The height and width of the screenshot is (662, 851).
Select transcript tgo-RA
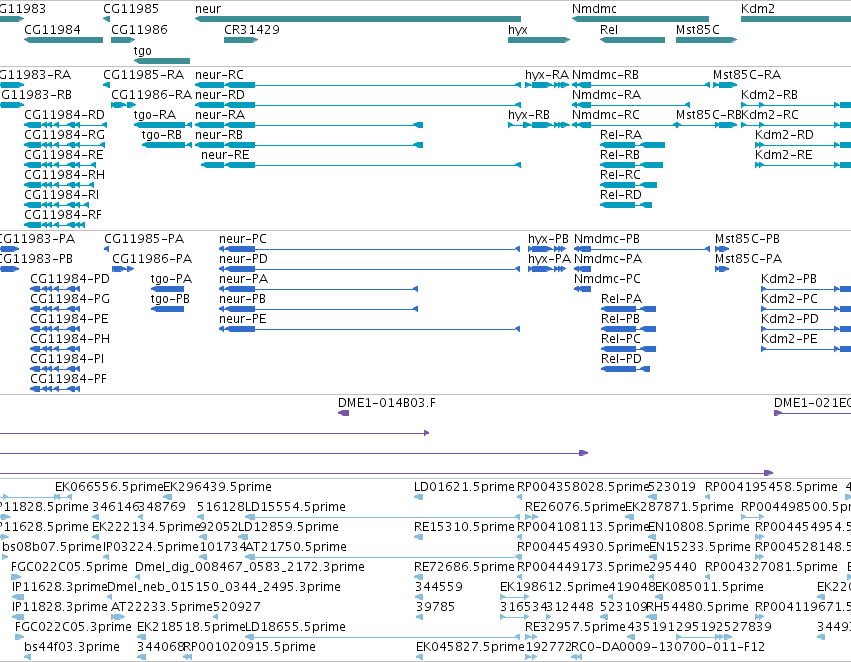pyautogui.click(x=163, y=125)
